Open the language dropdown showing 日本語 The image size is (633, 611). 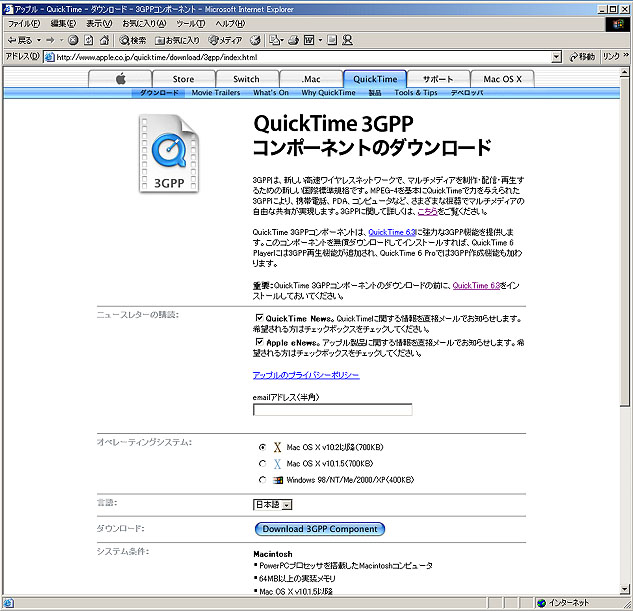tap(271, 504)
